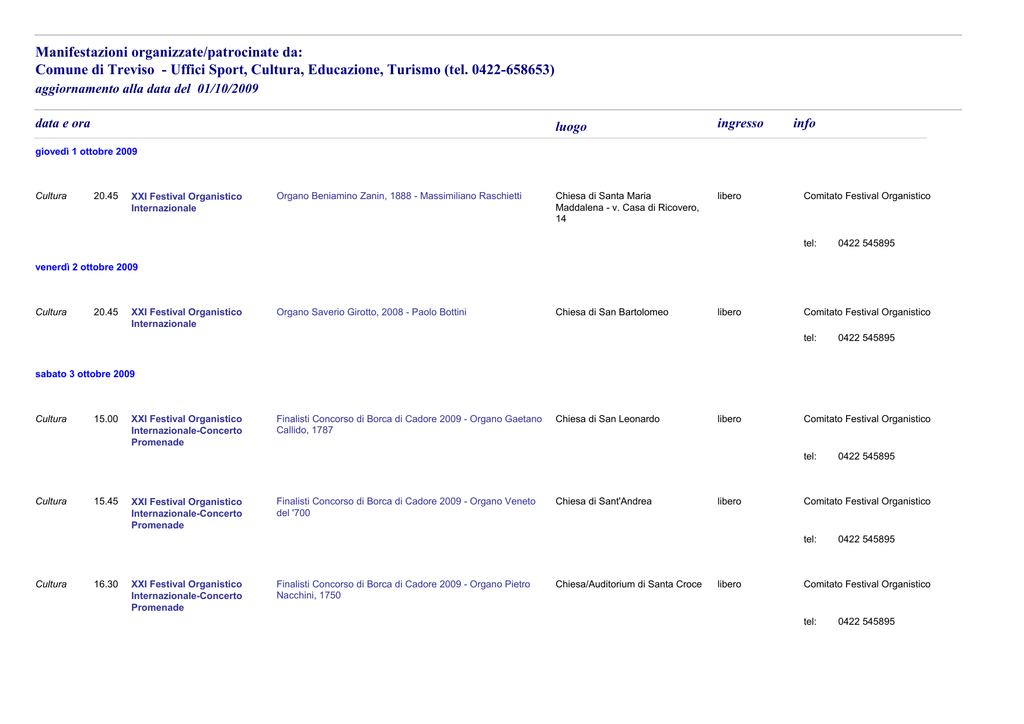Click phone number '0422 545895' under the venerdì event

[x=866, y=338]
